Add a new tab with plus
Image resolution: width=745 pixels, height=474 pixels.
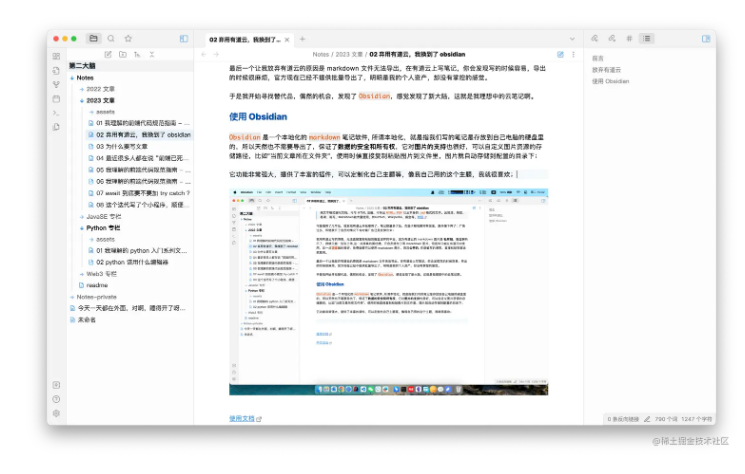303,39
